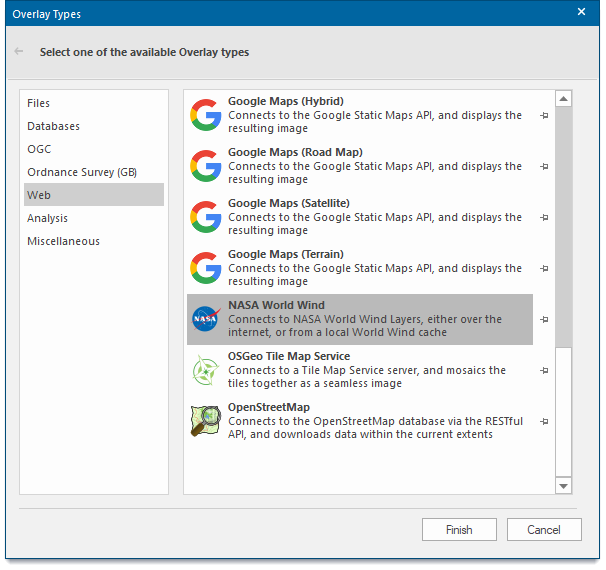The image size is (606, 570).
Task: Choose Google Maps (Terrain) title
Action: point(286,254)
